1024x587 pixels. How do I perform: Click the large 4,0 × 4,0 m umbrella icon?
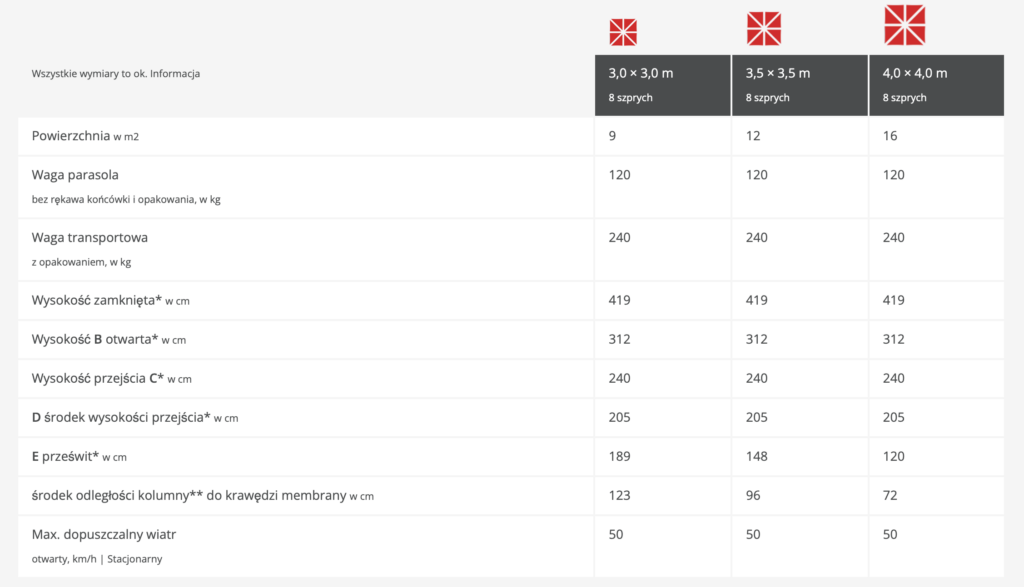[x=905, y=25]
